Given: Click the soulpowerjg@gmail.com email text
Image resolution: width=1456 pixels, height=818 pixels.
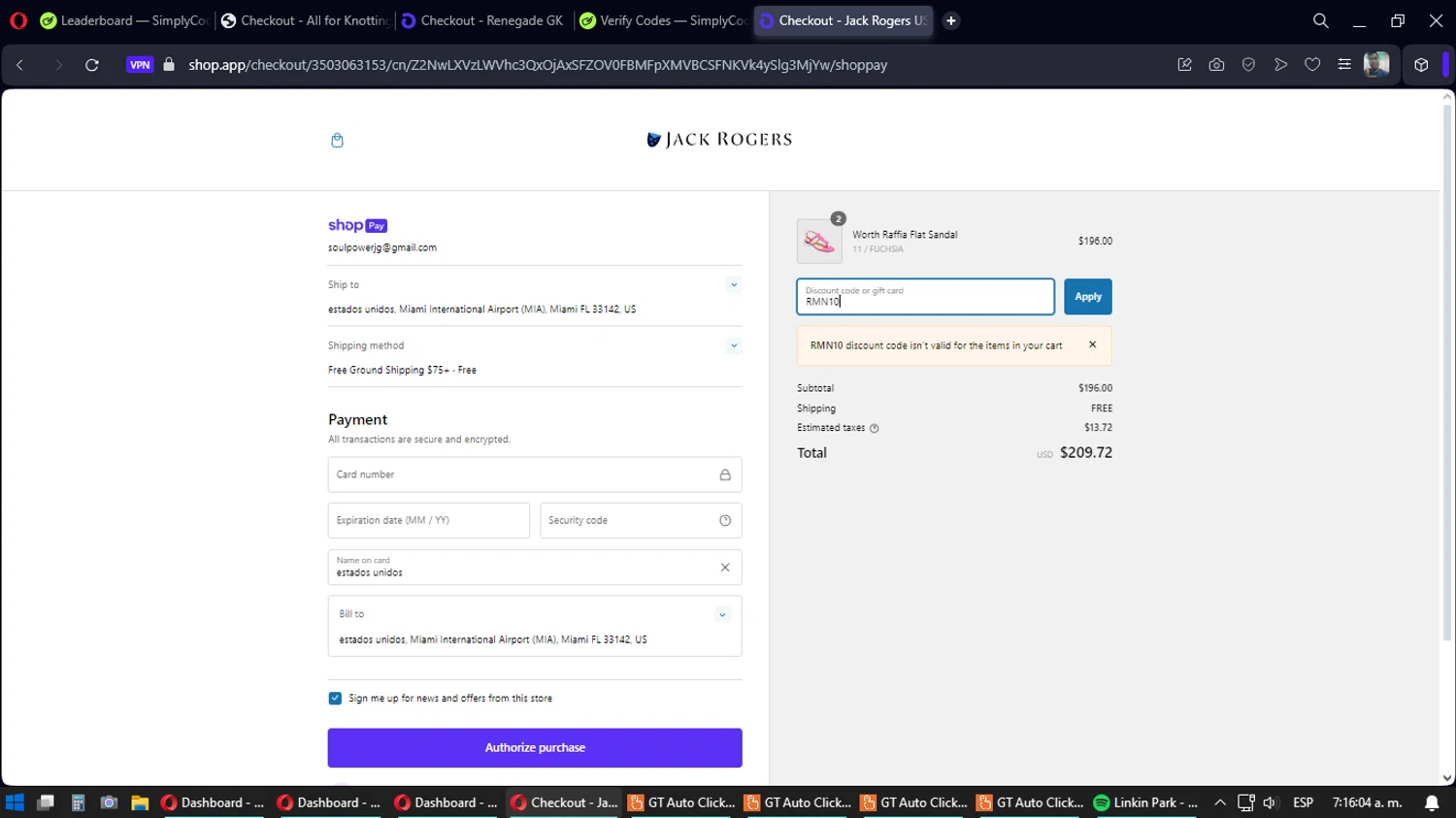Looking at the screenshot, I should (382, 247).
